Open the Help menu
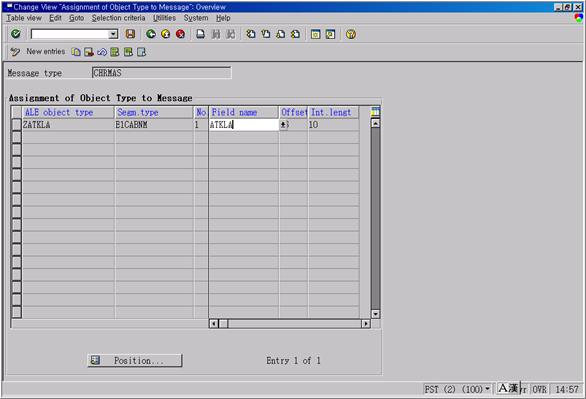 tap(223, 18)
